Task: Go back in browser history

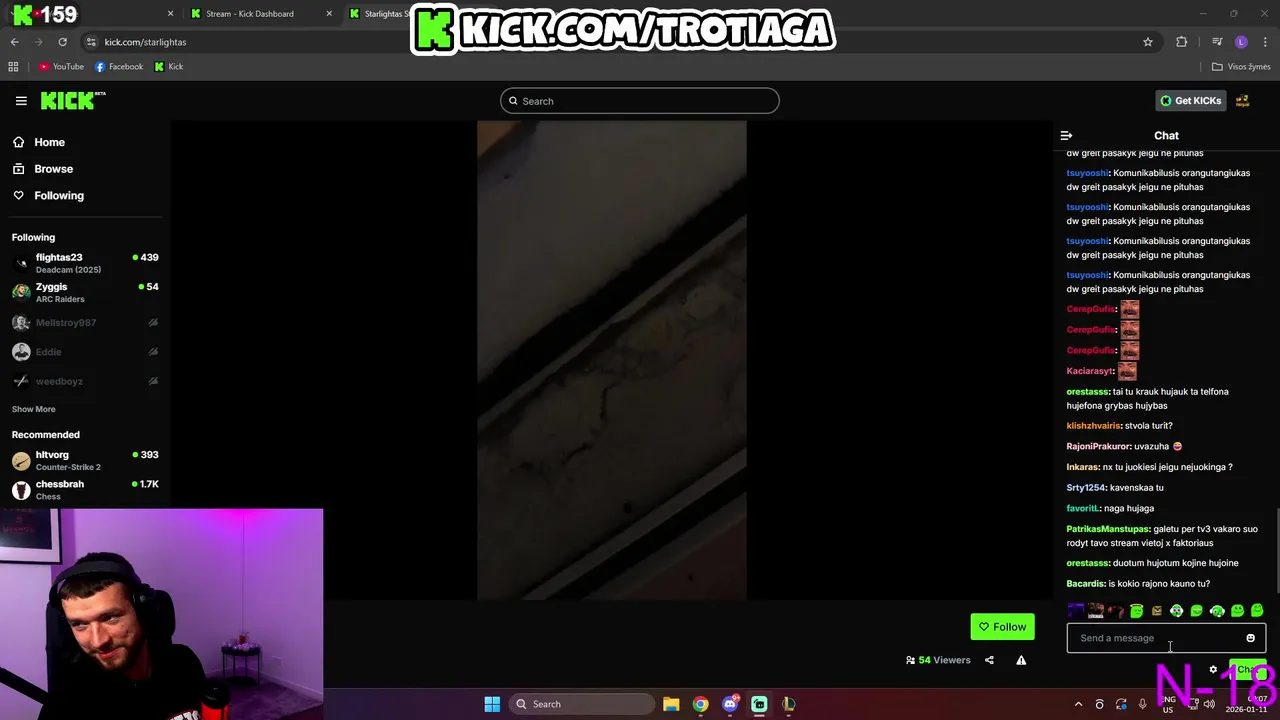Action: coord(14,42)
